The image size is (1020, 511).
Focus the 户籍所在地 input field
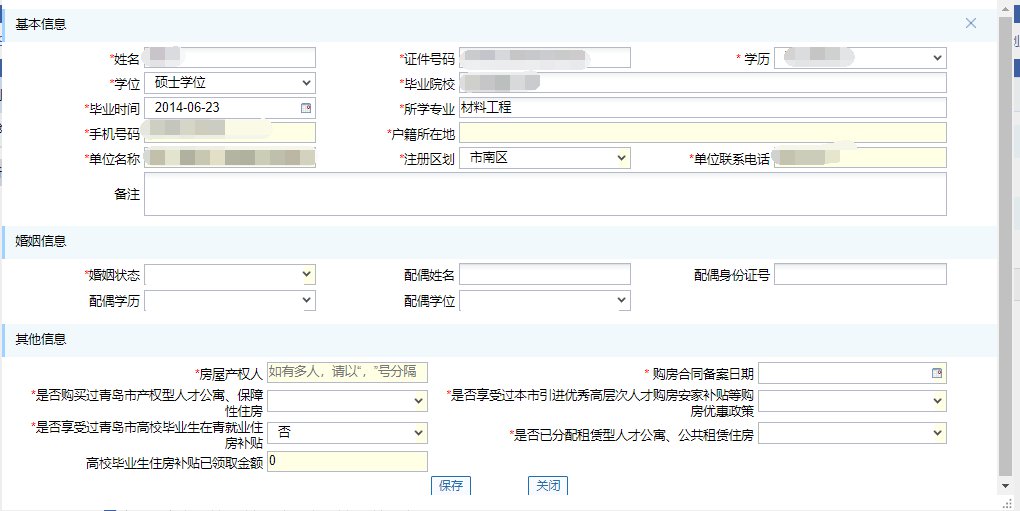click(702, 133)
